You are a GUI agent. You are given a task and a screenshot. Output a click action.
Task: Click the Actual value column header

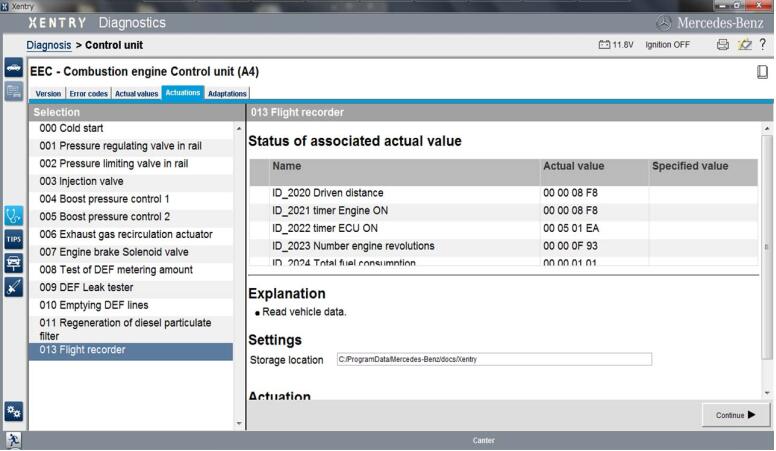coord(595,172)
